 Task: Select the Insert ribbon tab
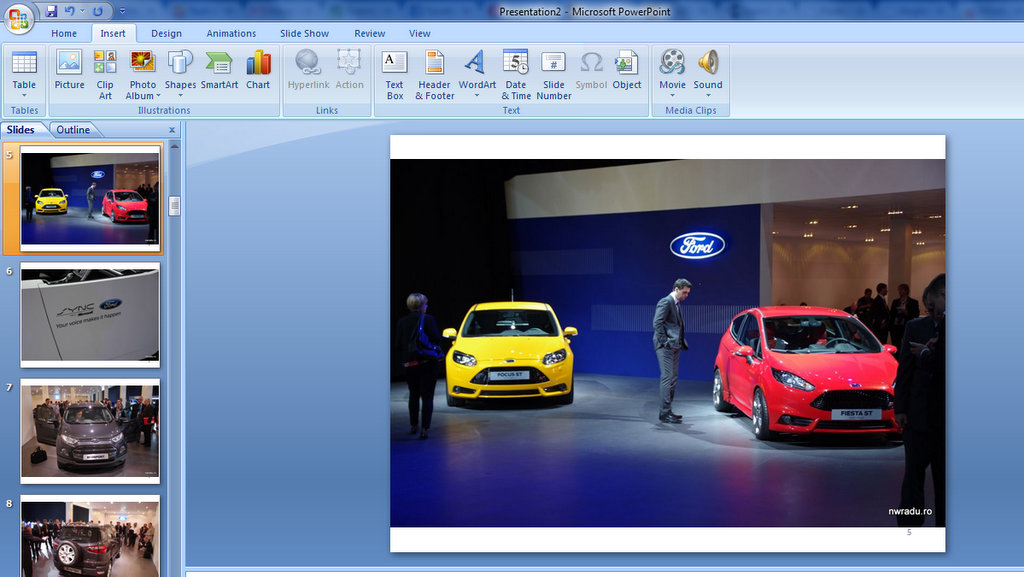coord(113,33)
